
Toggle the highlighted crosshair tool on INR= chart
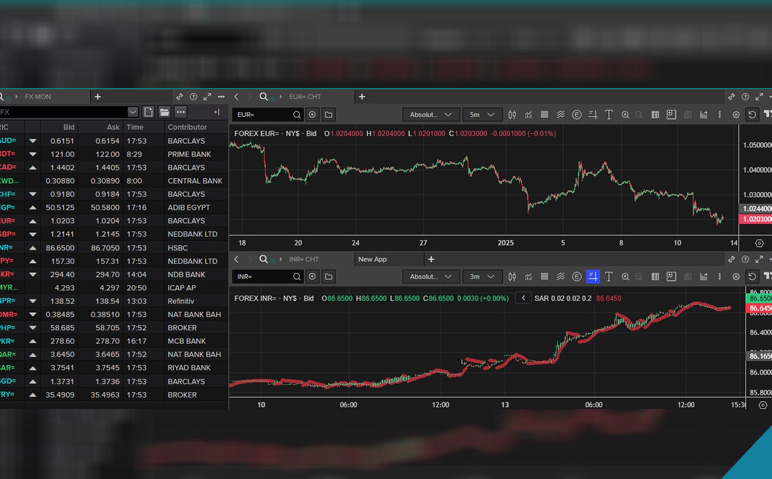(593, 277)
